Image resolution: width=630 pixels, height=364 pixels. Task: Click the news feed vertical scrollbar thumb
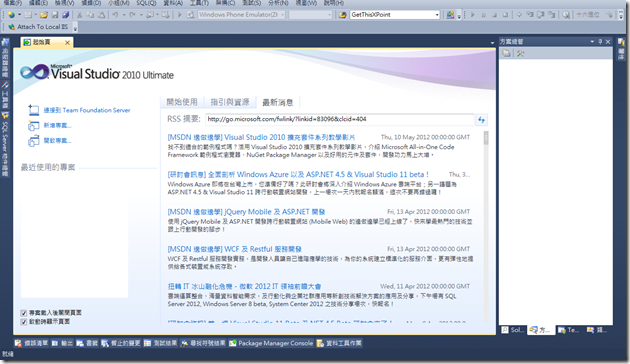[x=486, y=138]
